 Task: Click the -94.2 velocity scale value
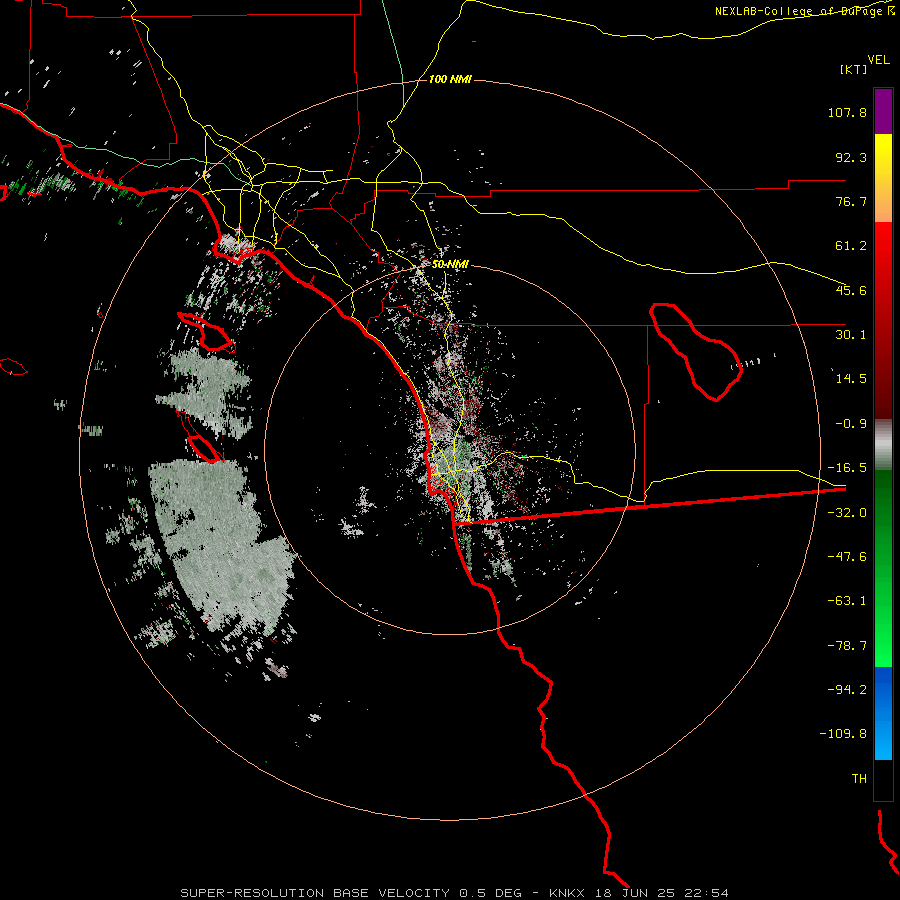pyautogui.click(x=847, y=690)
